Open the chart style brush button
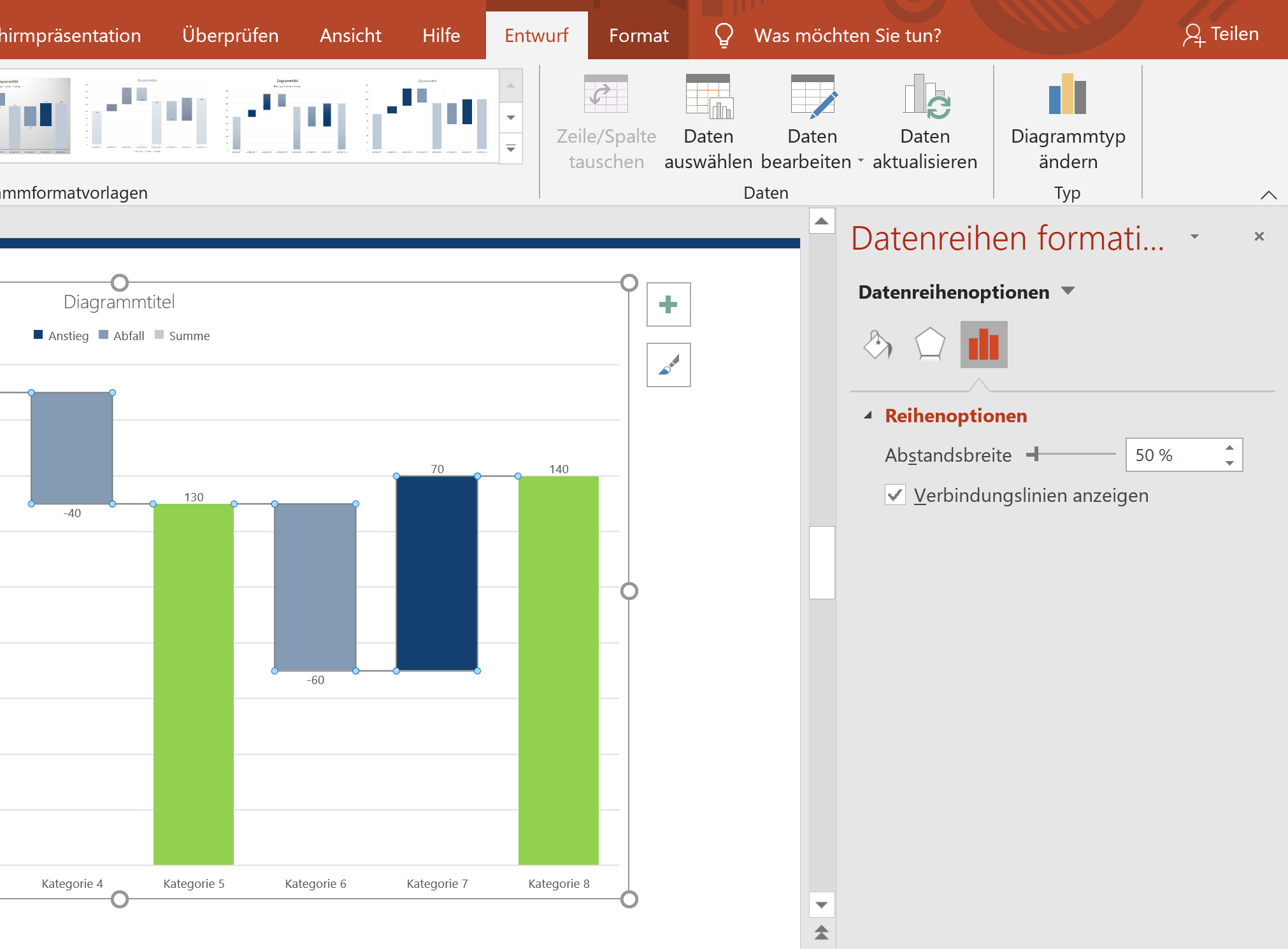Viewport: 1288px width, 949px height. click(x=668, y=365)
